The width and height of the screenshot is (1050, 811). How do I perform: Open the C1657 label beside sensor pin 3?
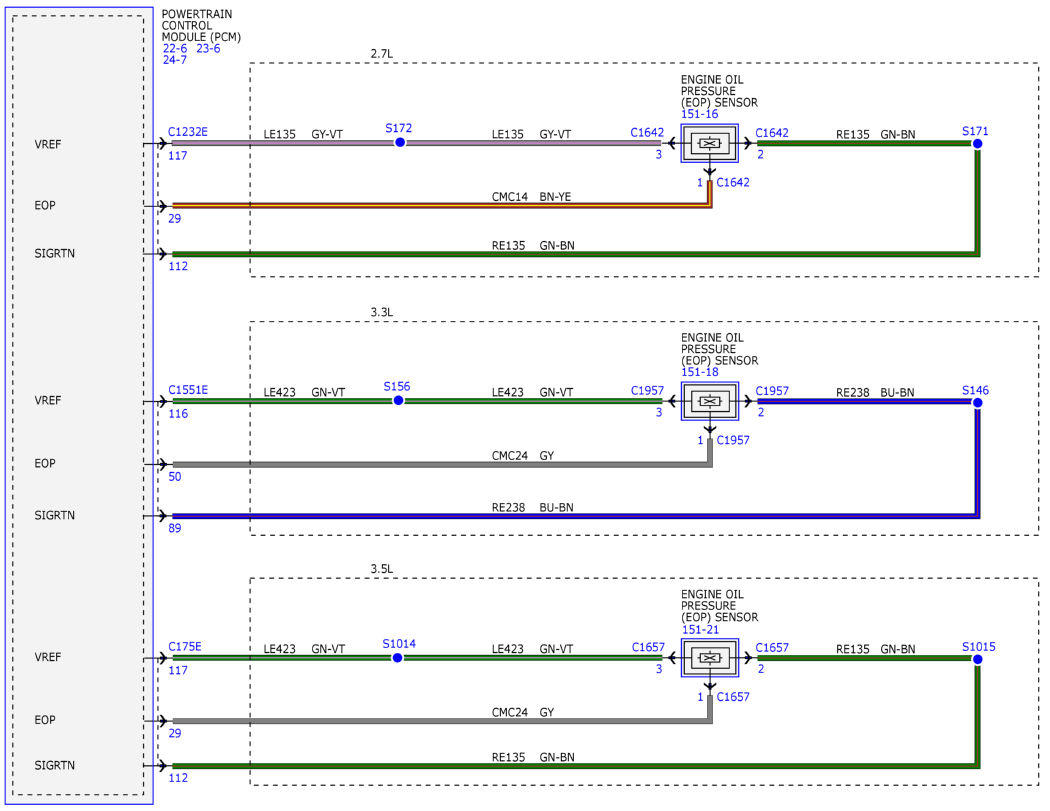click(648, 647)
